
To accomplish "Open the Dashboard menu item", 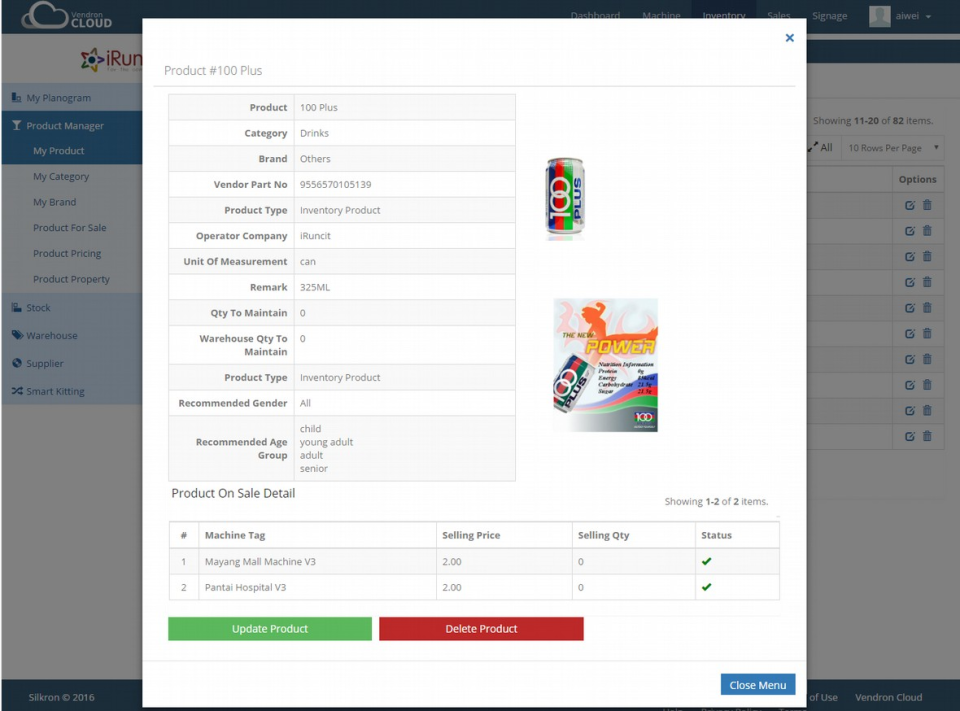I will click(595, 16).
